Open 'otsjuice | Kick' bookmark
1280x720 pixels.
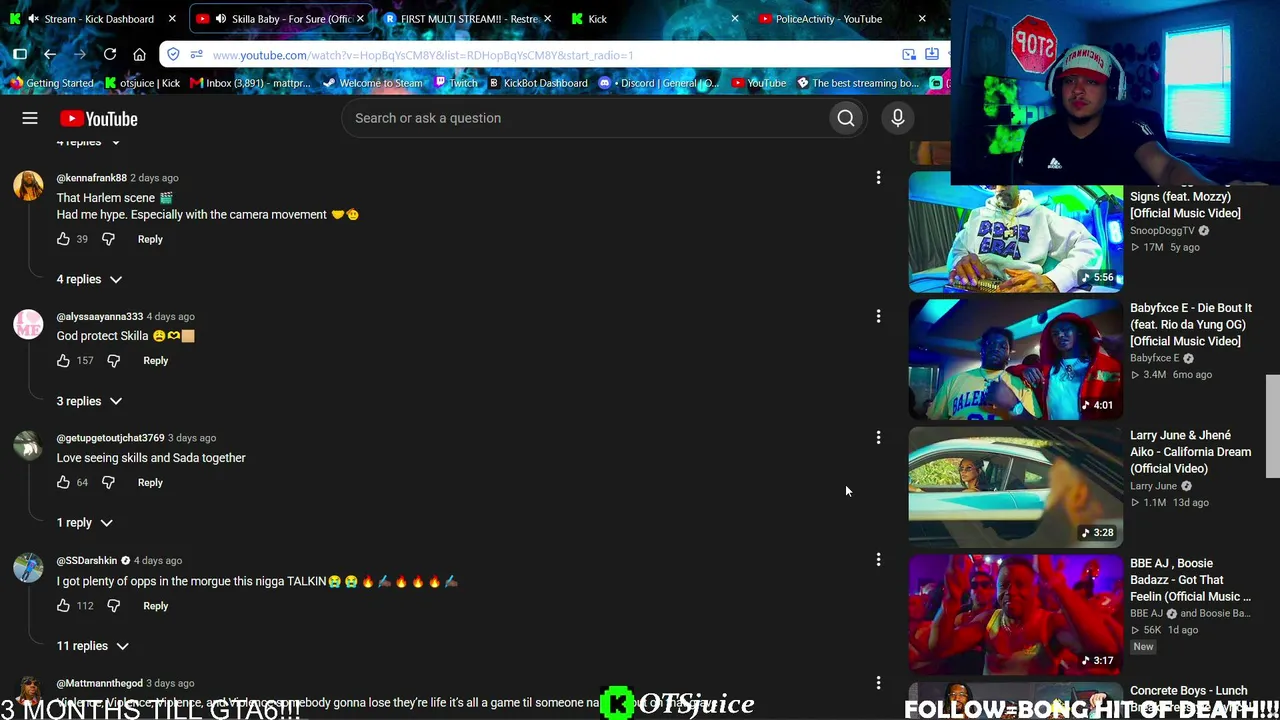click(142, 83)
